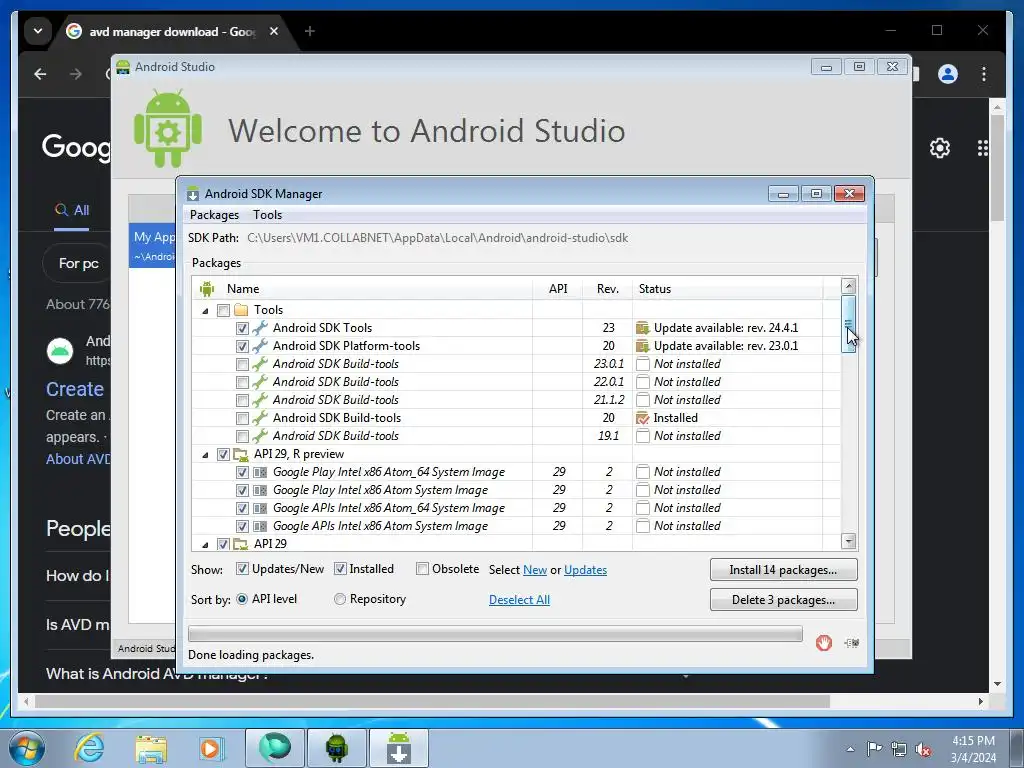Click the package loading progress bar
The height and width of the screenshot is (768, 1024).
pos(495,633)
